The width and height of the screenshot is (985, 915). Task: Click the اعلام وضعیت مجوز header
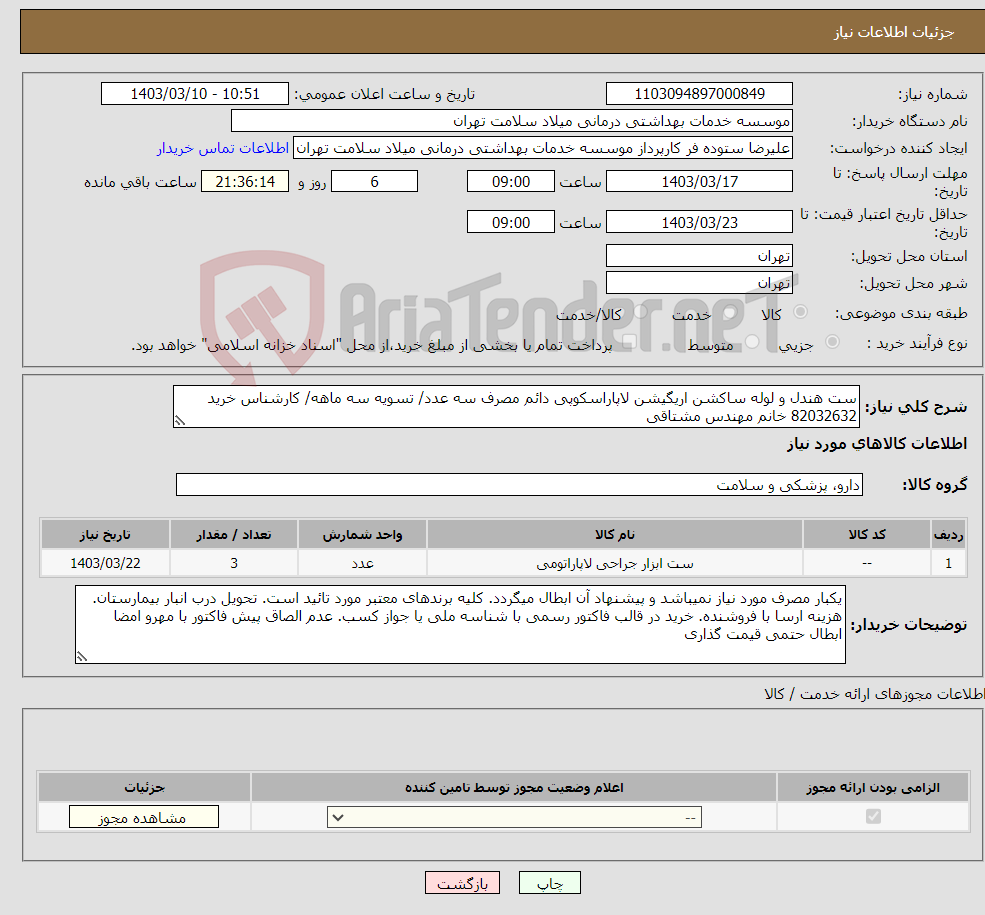[514, 788]
